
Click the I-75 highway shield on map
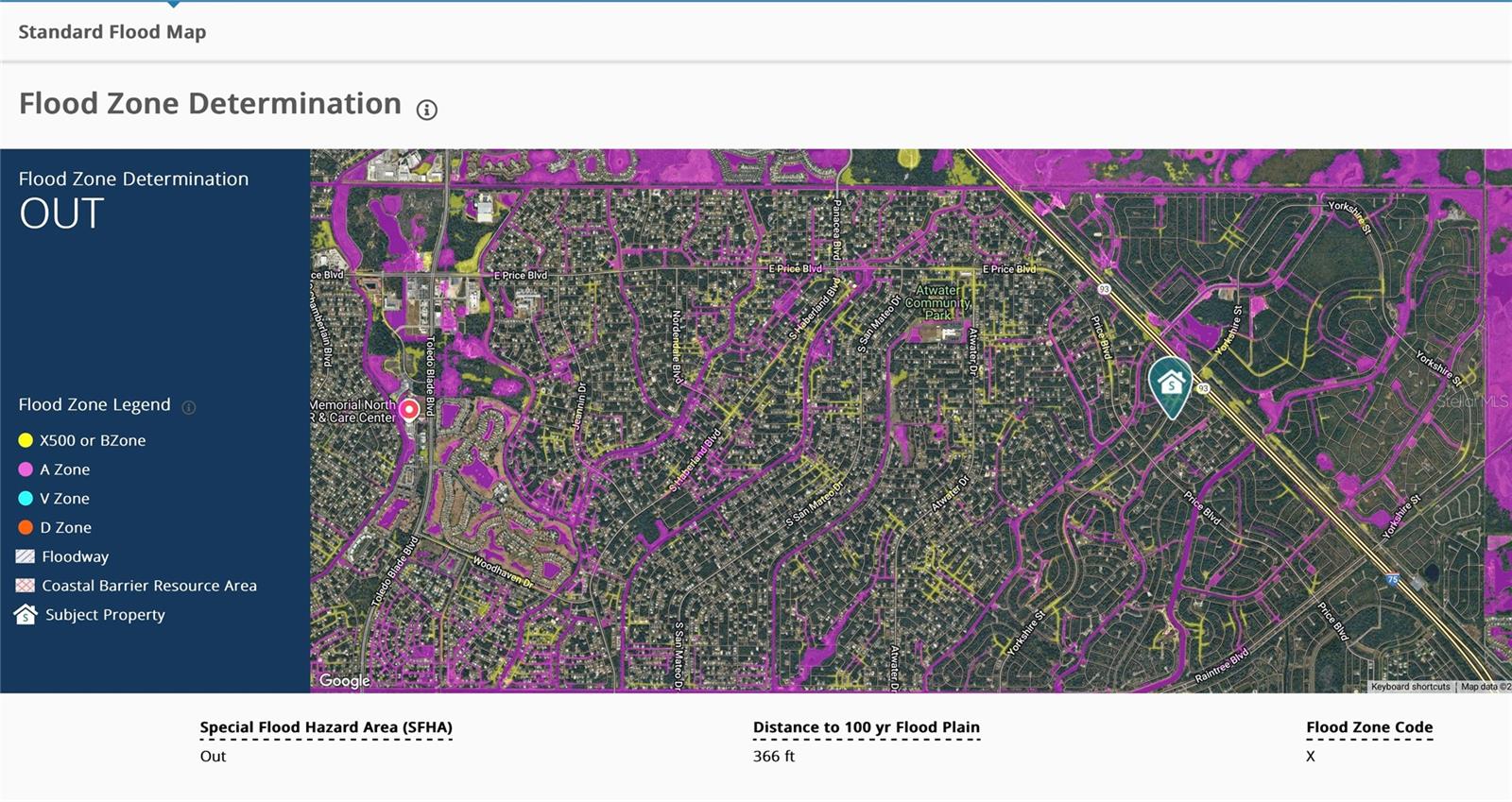point(1392,579)
